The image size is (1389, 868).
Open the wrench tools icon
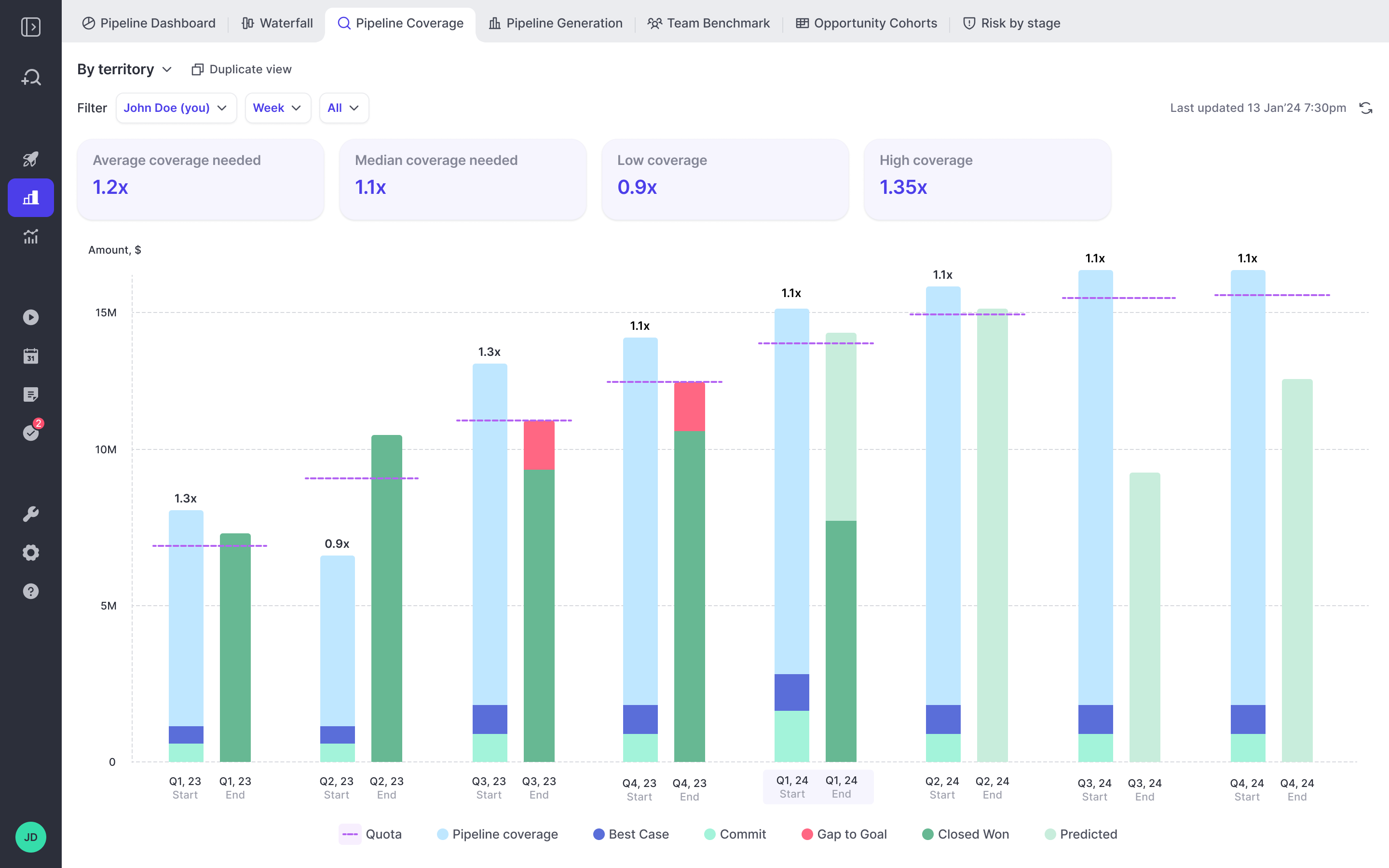point(30,514)
